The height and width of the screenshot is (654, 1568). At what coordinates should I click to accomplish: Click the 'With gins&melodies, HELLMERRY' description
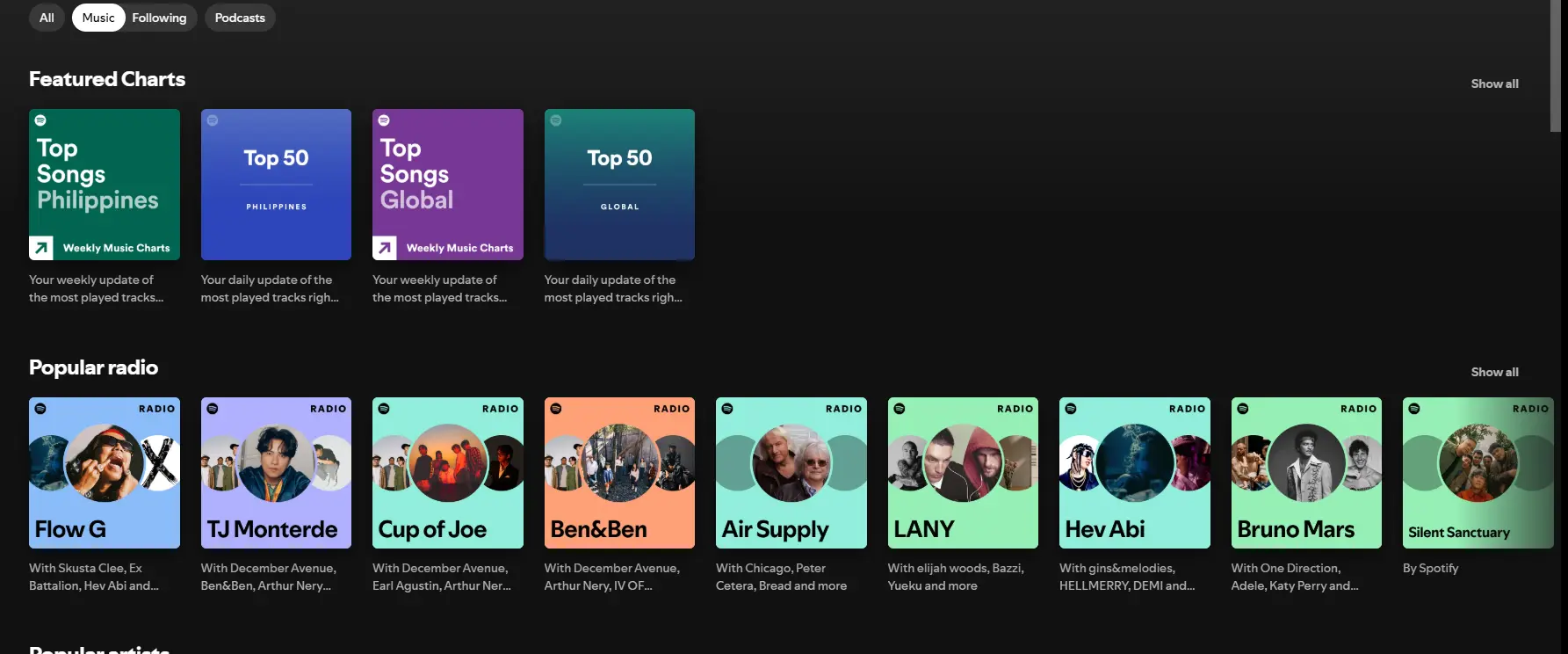click(1127, 577)
